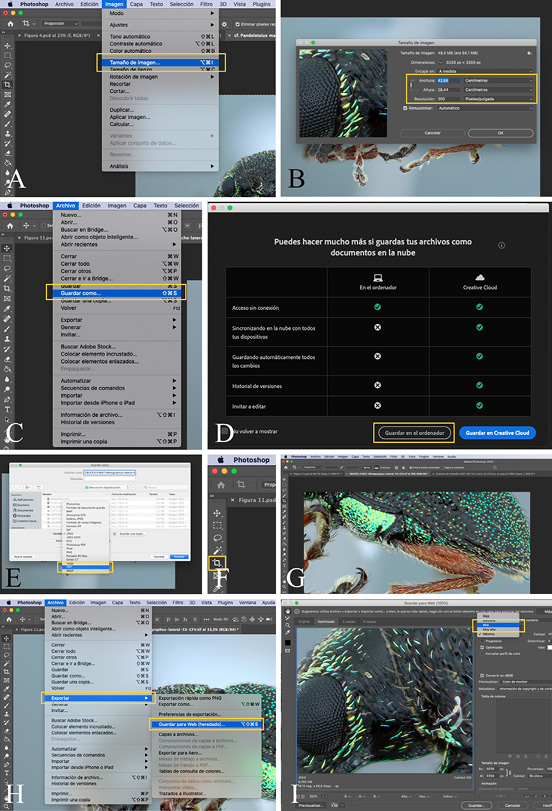Select the Healing Brush tool in panel C
Screen dimensions: 552x811
(8, 319)
